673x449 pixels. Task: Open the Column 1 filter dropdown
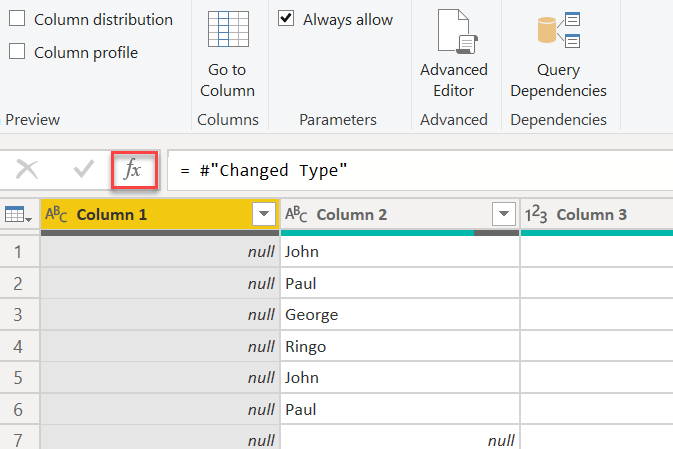tap(263, 214)
